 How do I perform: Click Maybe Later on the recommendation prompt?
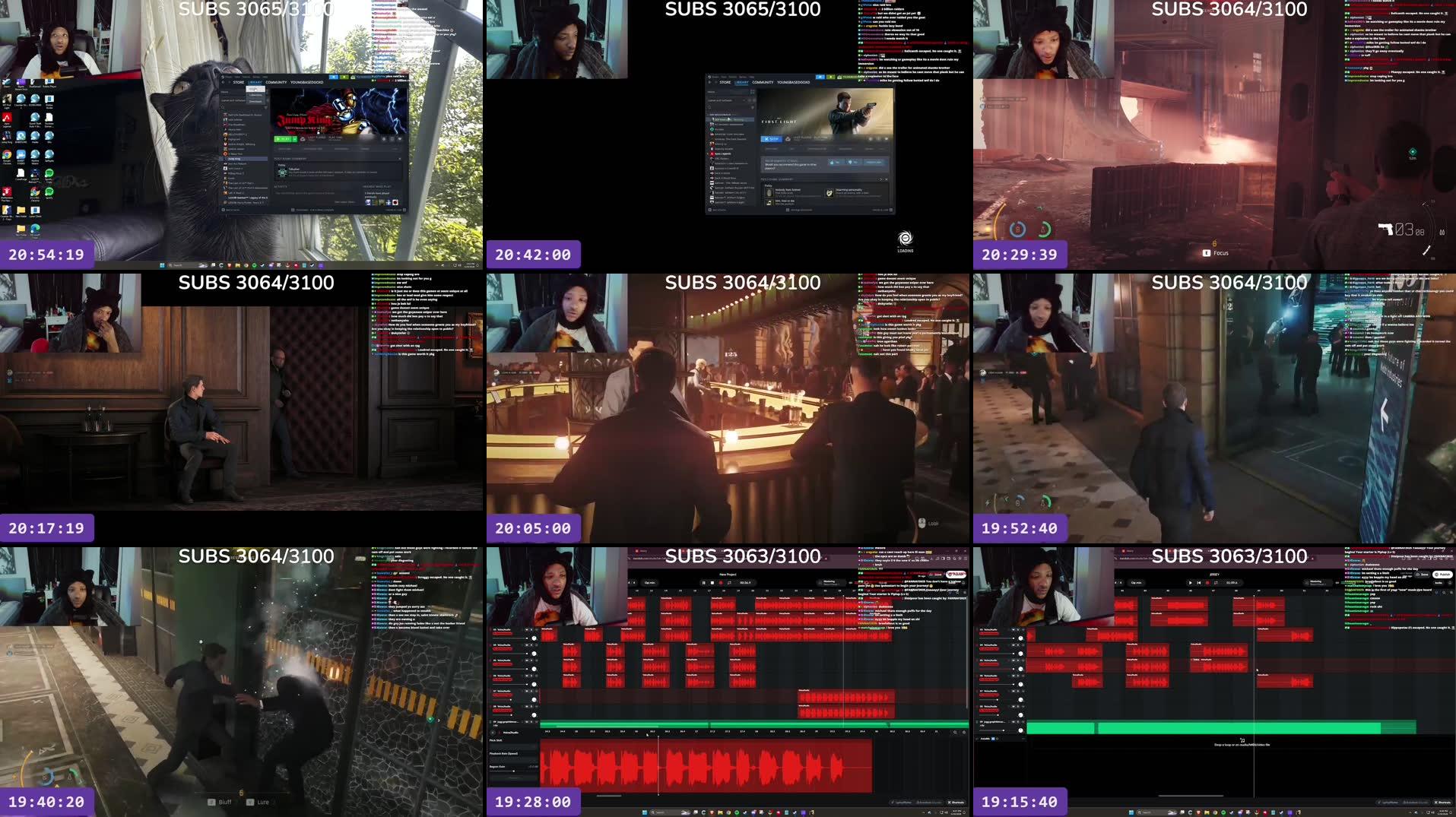coord(875,162)
